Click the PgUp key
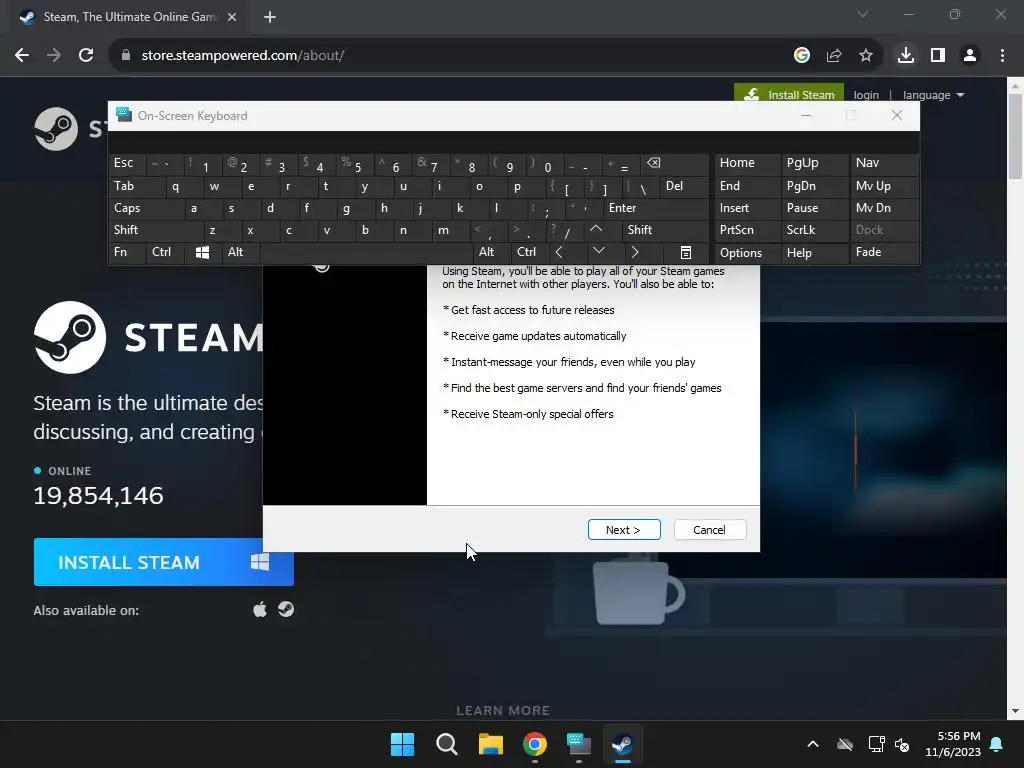 coord(814,163)
